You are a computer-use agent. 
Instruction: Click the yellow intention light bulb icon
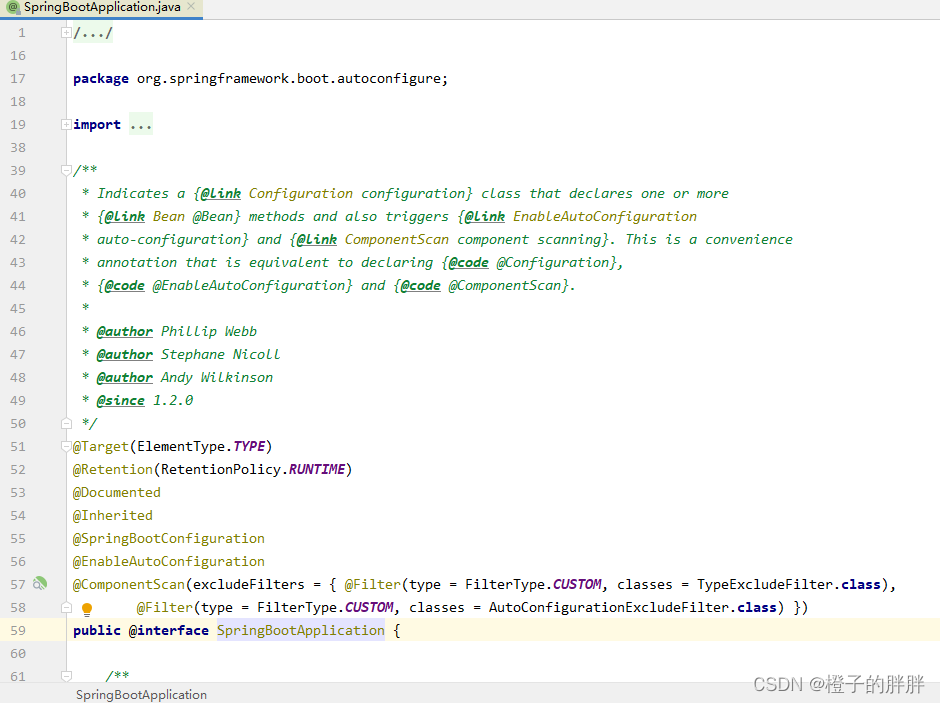point(87,610)
